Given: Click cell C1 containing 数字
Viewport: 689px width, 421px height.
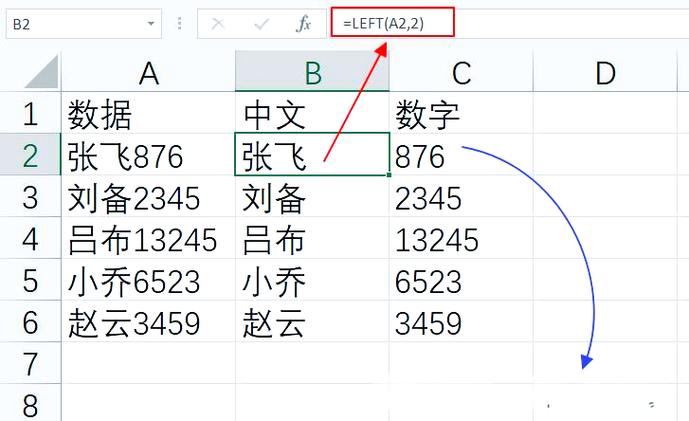Looking at the screenshot, I should tap(461, 113).
